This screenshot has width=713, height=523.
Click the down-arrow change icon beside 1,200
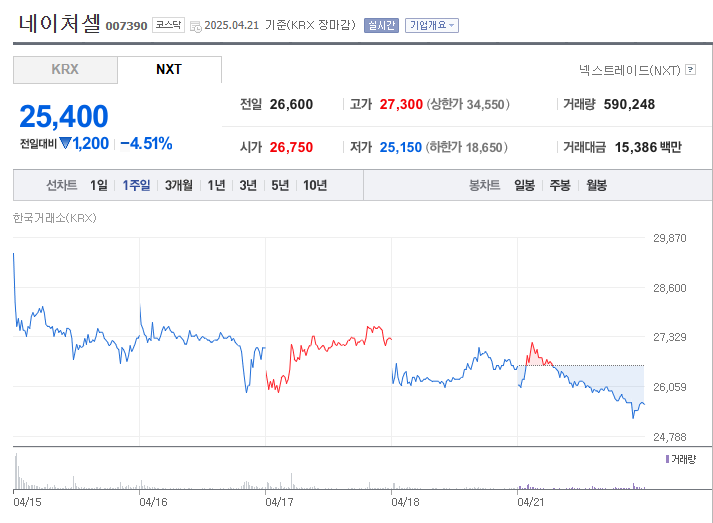[65, 143]
